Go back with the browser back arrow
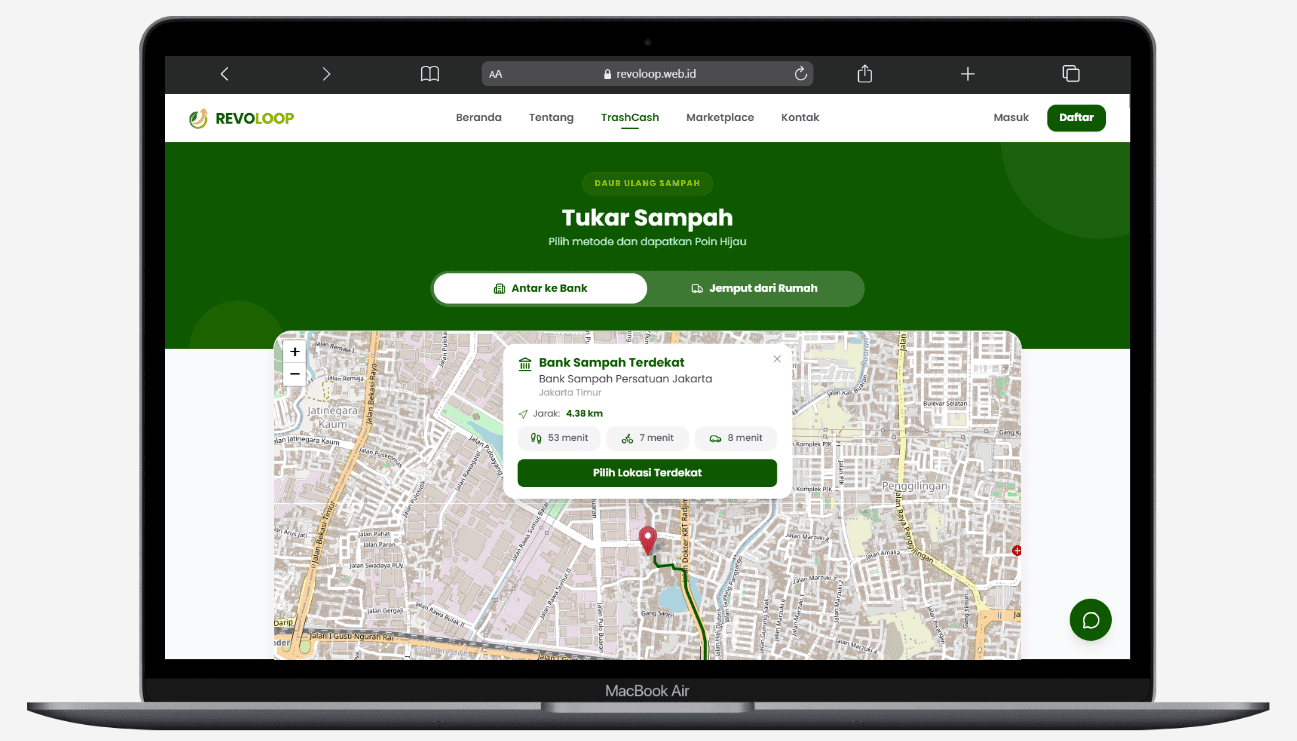The height and width of the screenshot is (741, 1297). pyautogui.click(x=224, y=74)
